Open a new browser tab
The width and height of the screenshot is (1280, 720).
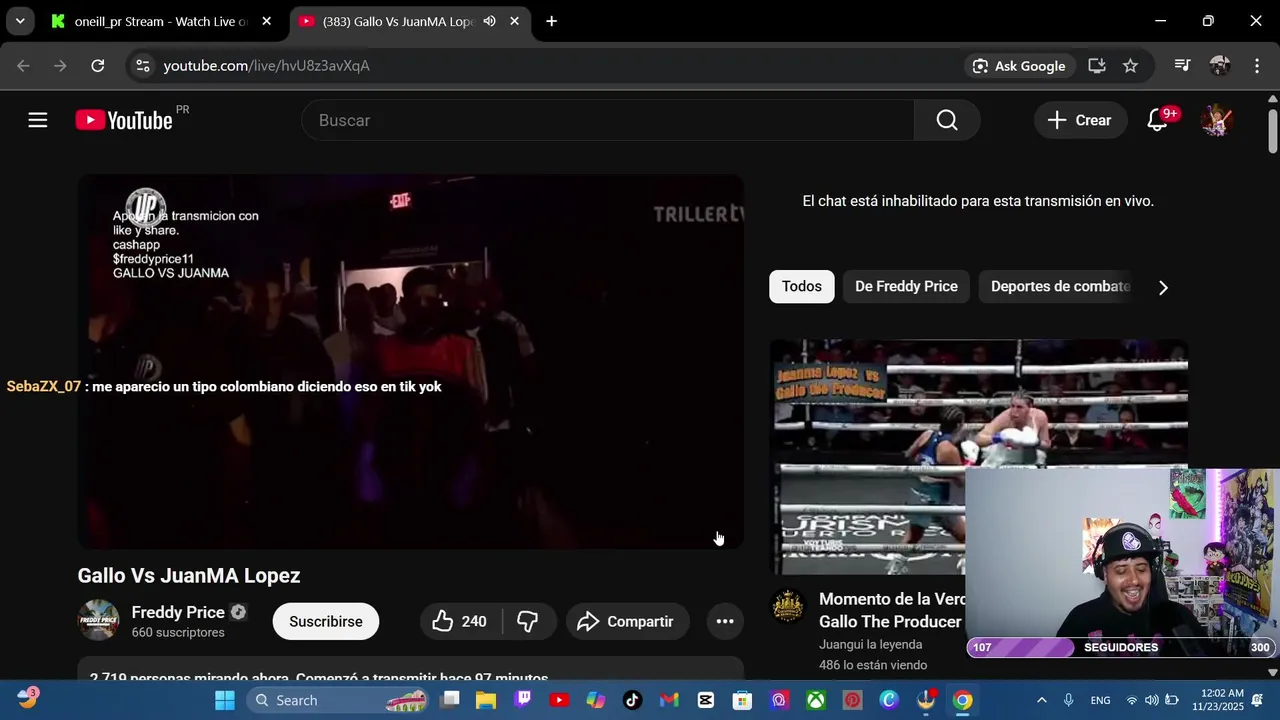[x=551, y=21]
